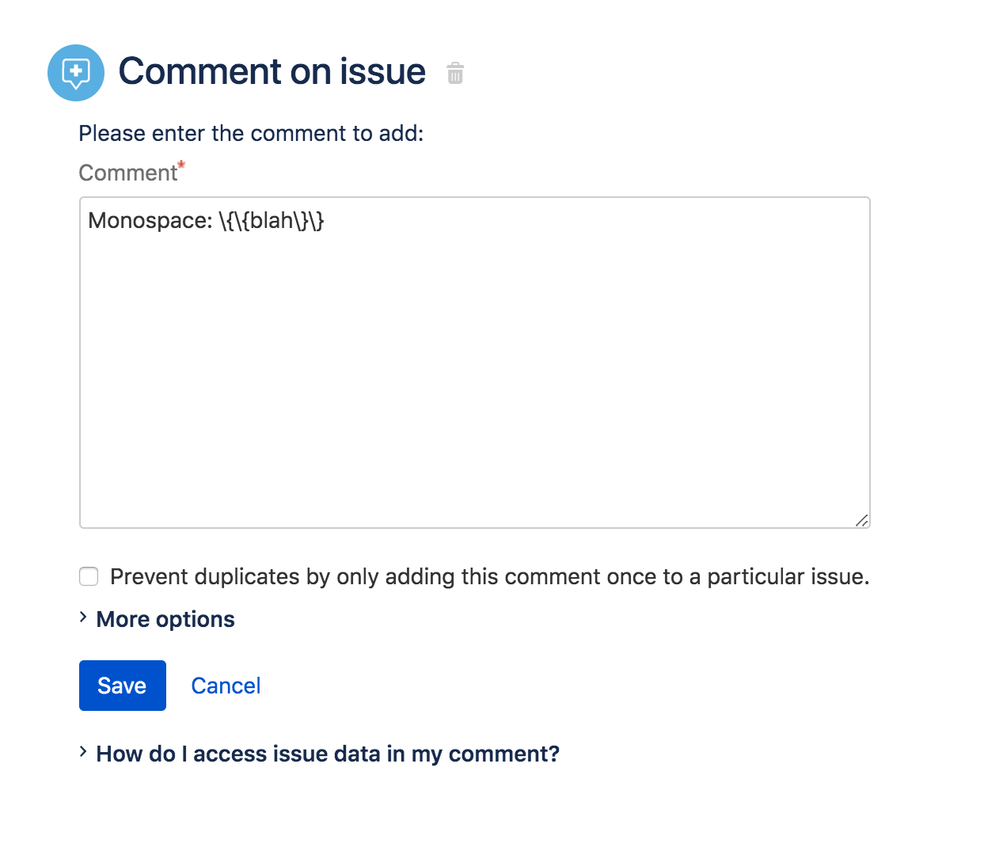Delete this action using the trash icon
Image resolution: width=999 pixels, height=855 pixels.
pyautogui.click(x=455, y=73)
